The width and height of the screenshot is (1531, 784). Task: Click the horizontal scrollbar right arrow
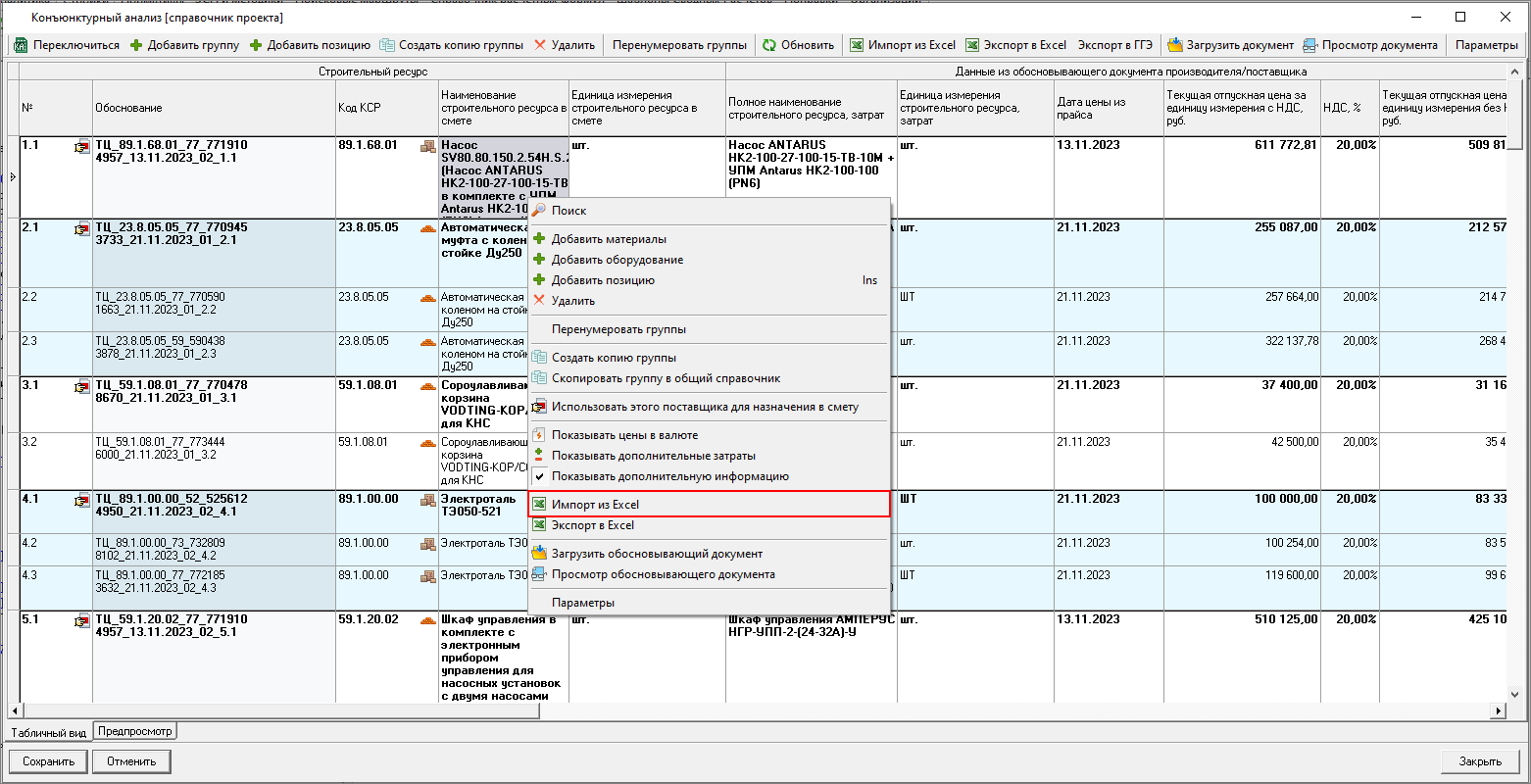click(1499, 710)
